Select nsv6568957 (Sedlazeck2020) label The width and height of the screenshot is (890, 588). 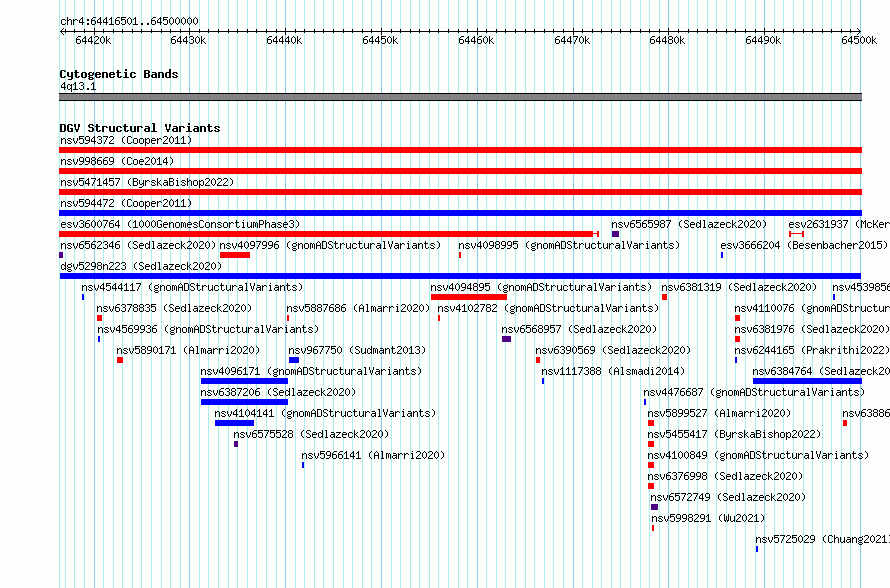point(579,329)
